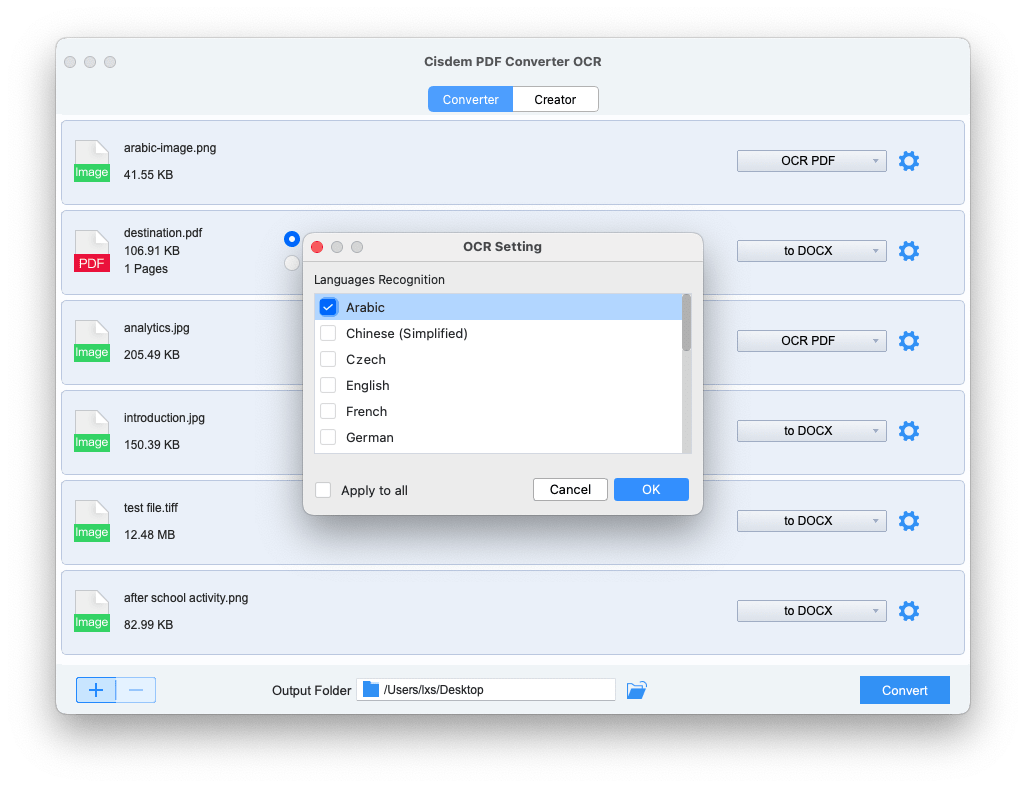1026x788 pixels.
Task: Click the arabic-image.png Image file icon
Action: [92, 161]
